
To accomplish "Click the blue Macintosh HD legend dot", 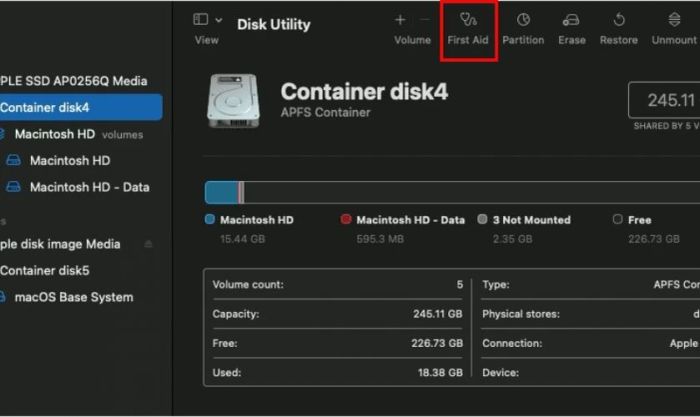I will coord(209,219).
